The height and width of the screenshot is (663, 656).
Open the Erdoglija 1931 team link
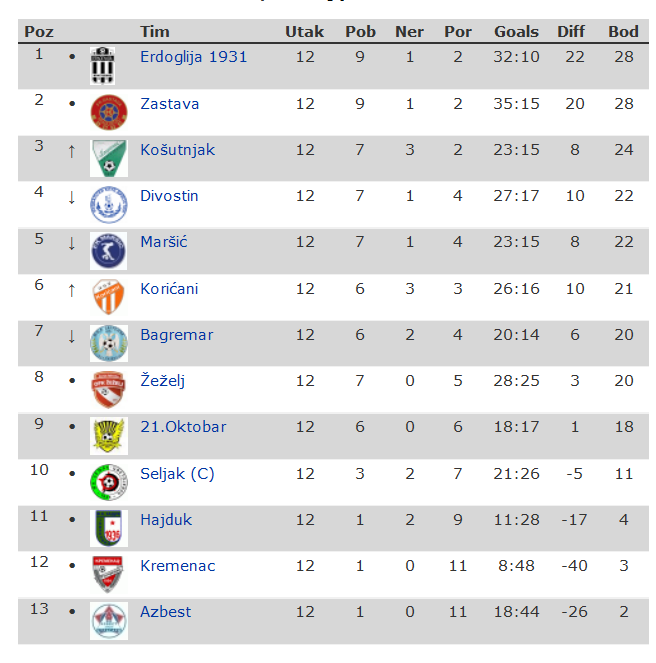click(x=193, y=57)
